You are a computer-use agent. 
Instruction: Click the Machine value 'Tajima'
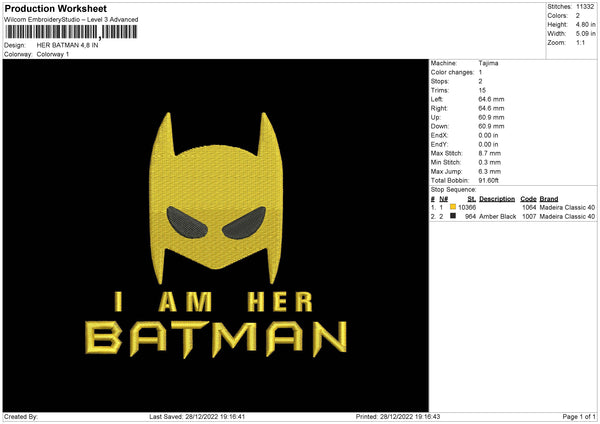tap(488, 63)
